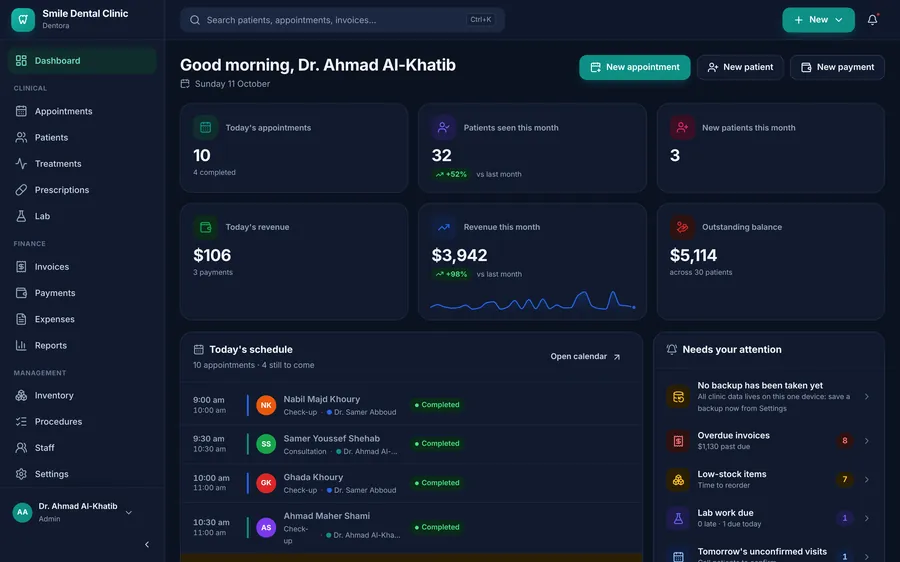Open Lab in sidebar
This screenshot has height=562, width=900.
[x=82, y=216]
